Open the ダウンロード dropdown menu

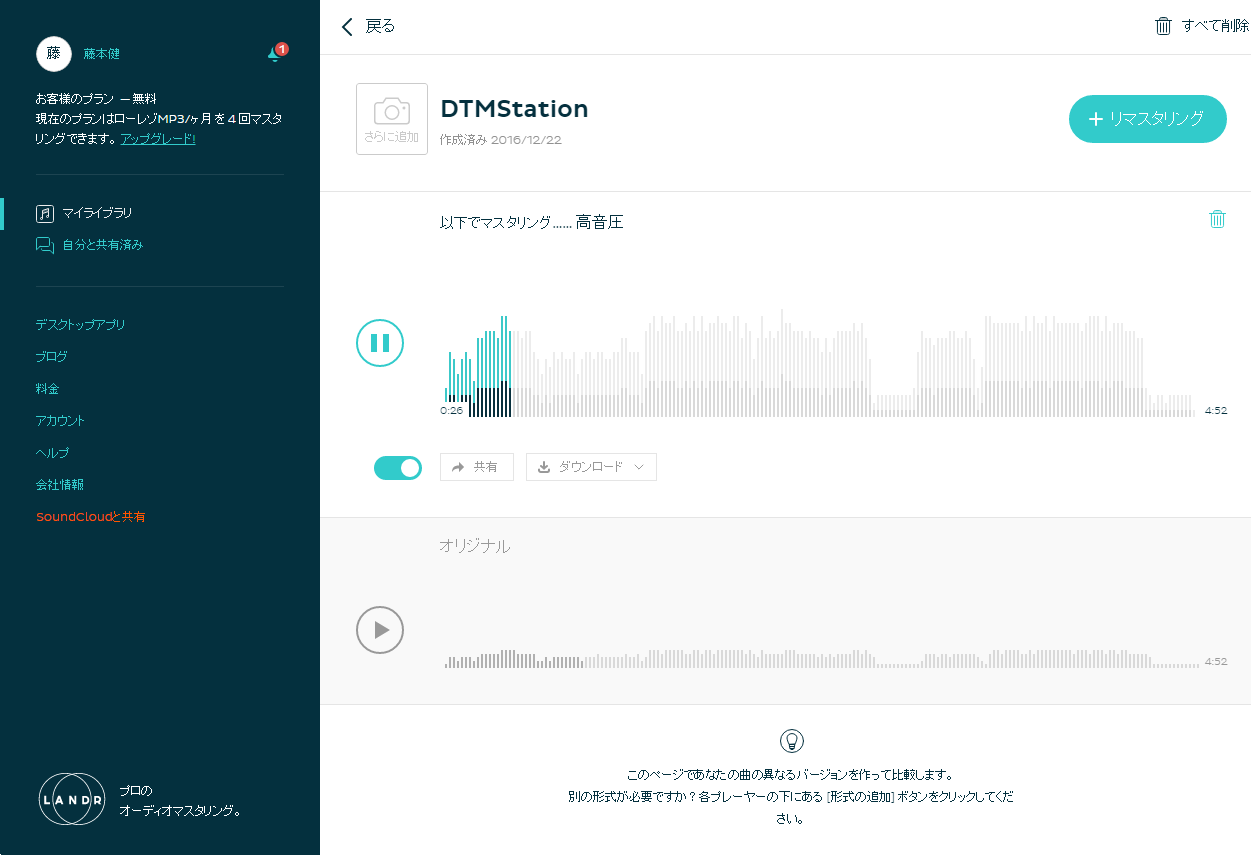[591, 467]
